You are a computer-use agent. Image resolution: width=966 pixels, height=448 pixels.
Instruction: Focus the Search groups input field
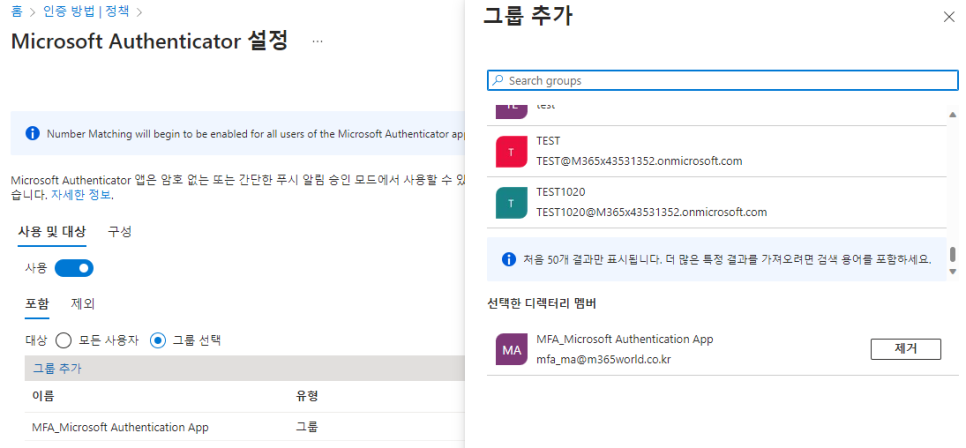[723, 81]
